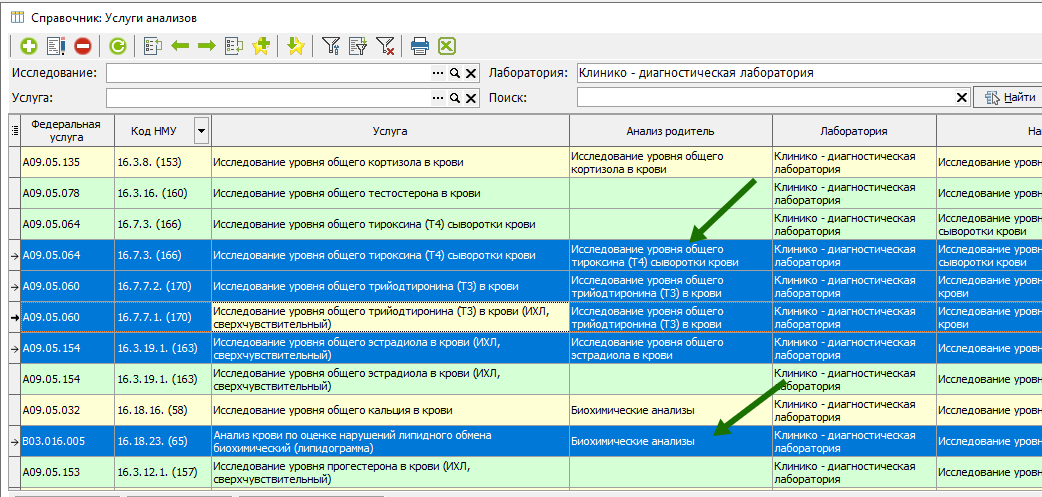This screenshot has width=1042, height=497.
Task: Click the grid column chooser icon in header corner
Action: click(x=15, y=131)
